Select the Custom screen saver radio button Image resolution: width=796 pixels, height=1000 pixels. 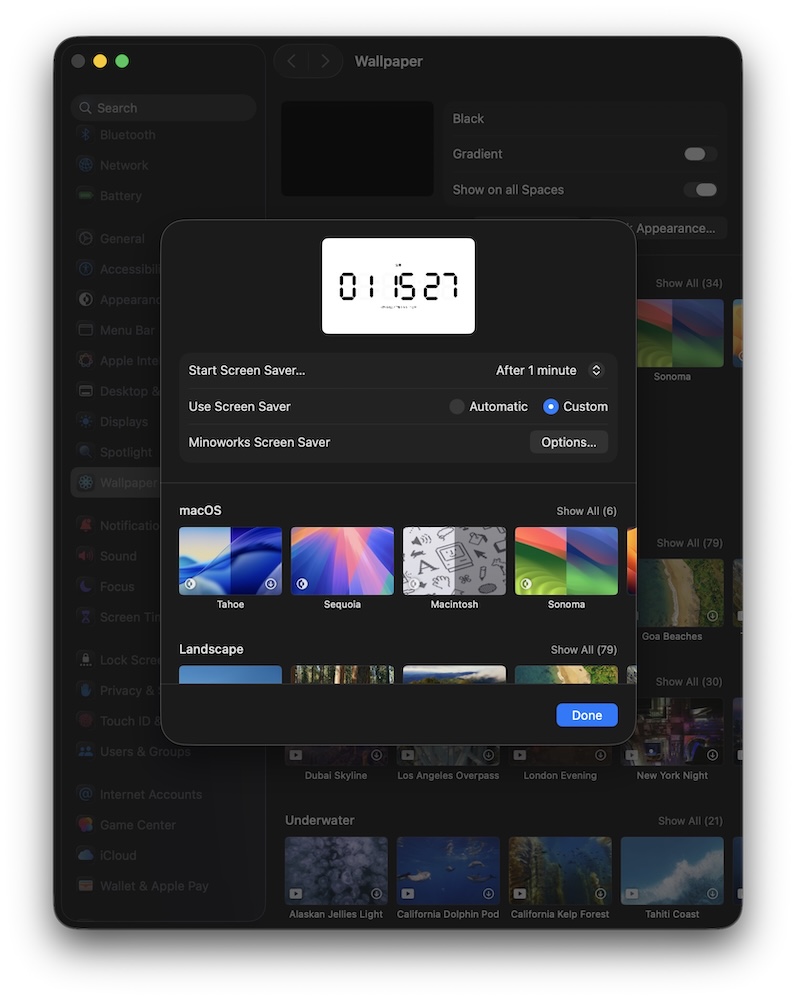click(551, 407)
